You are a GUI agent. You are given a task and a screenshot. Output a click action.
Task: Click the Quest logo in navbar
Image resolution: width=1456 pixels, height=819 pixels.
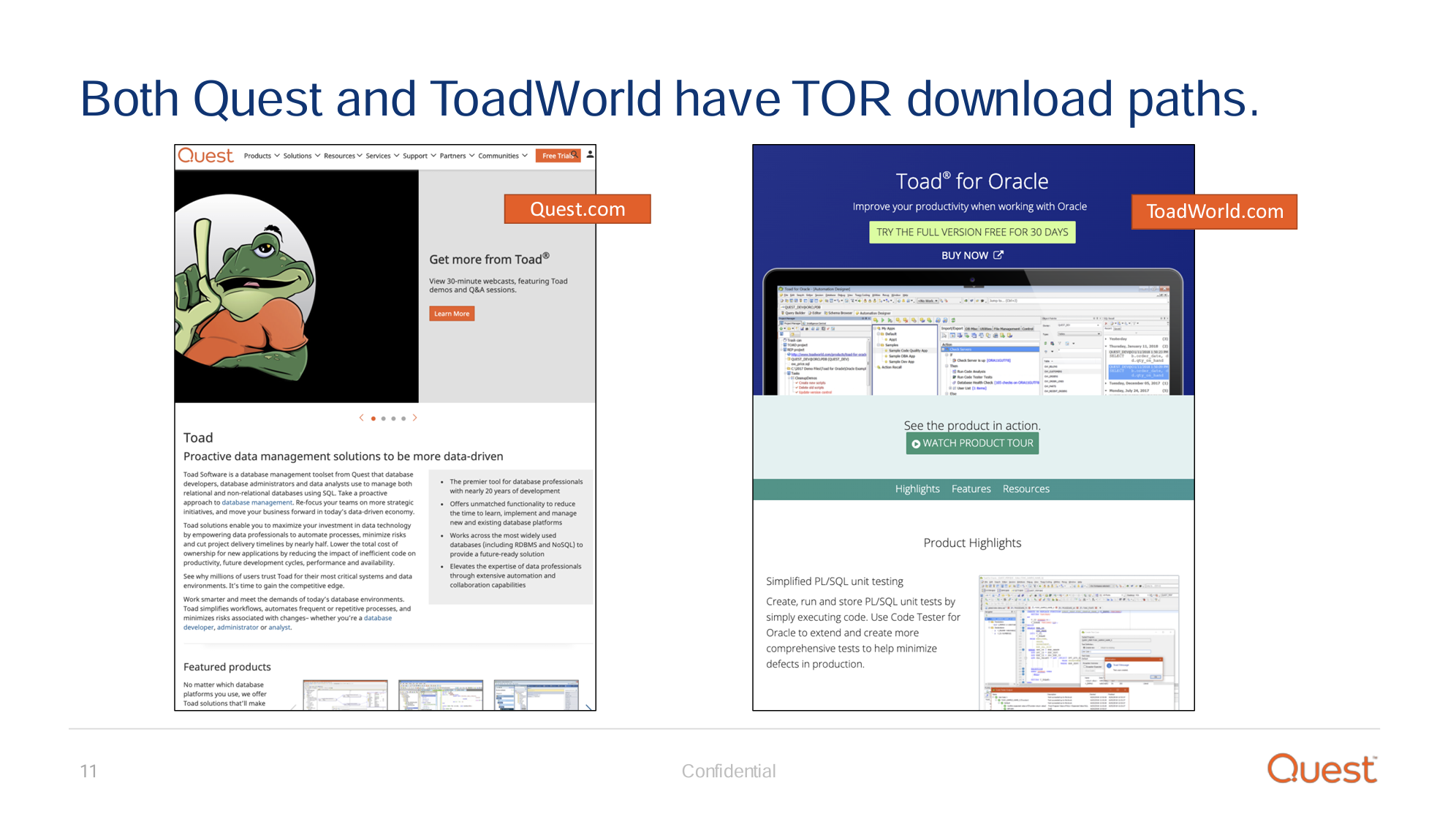(205, 156)
